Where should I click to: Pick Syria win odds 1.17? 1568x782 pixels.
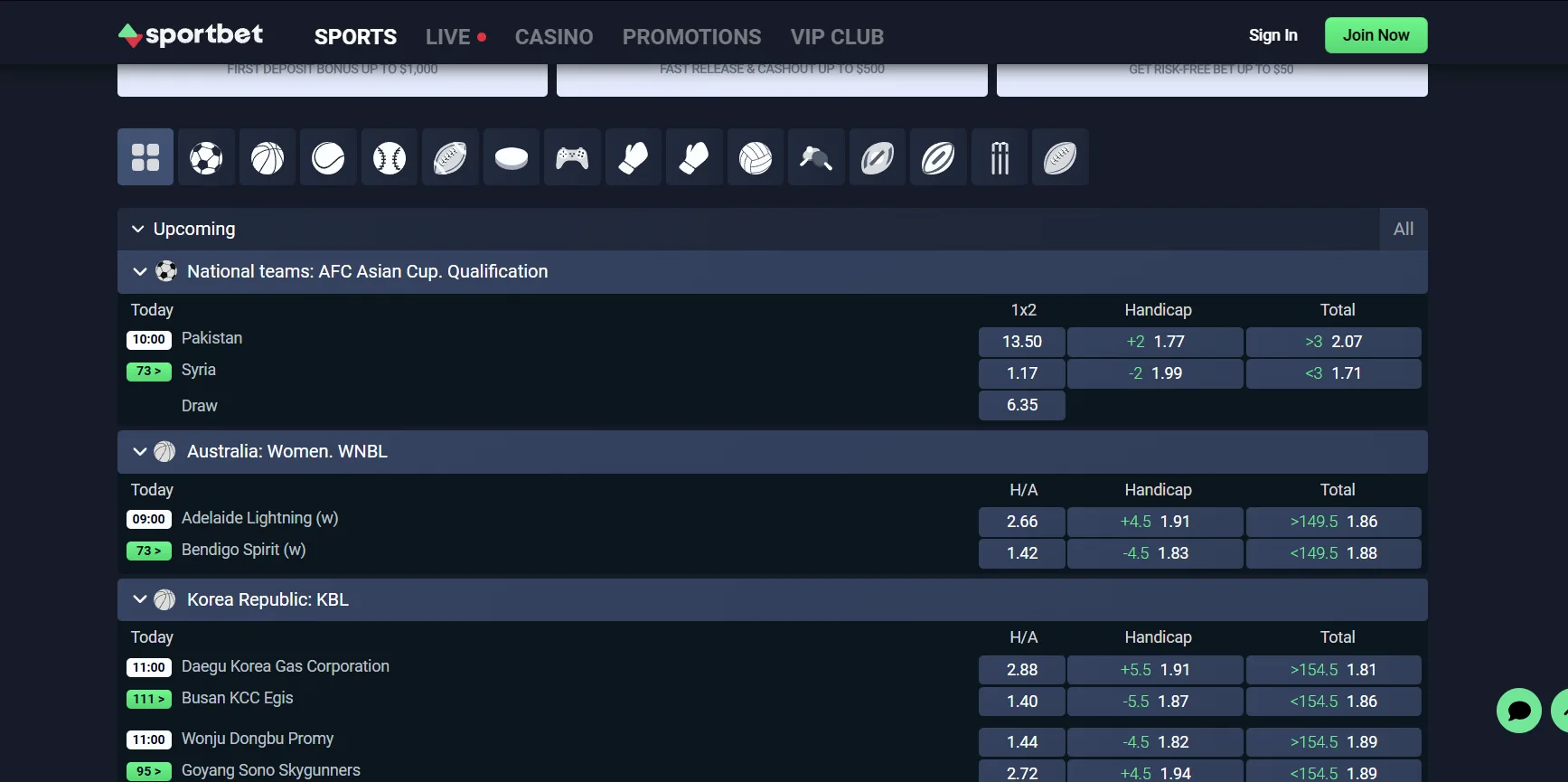pyautogui.click(x=1022, y=373)
